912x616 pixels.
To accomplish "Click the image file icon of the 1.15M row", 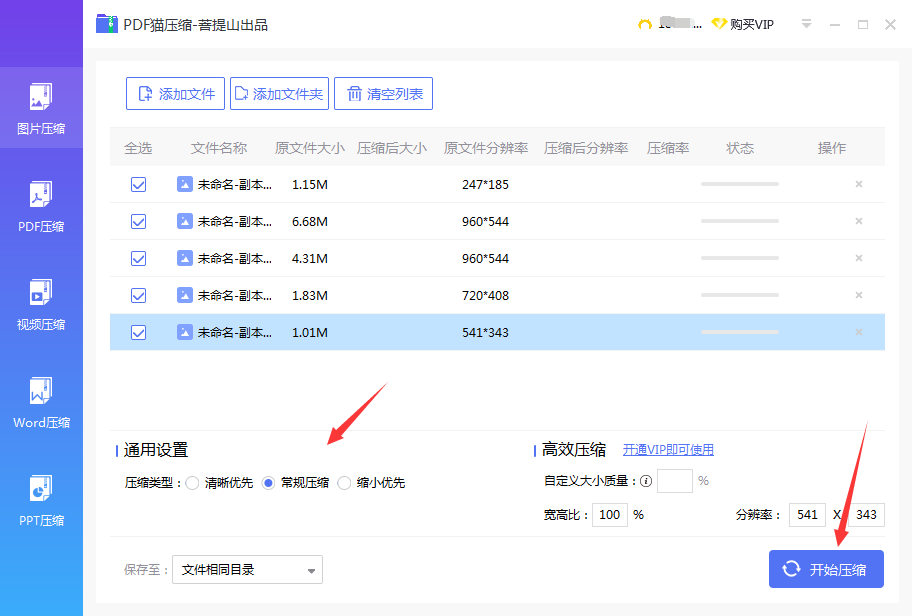I will click(x=185, y=184).
